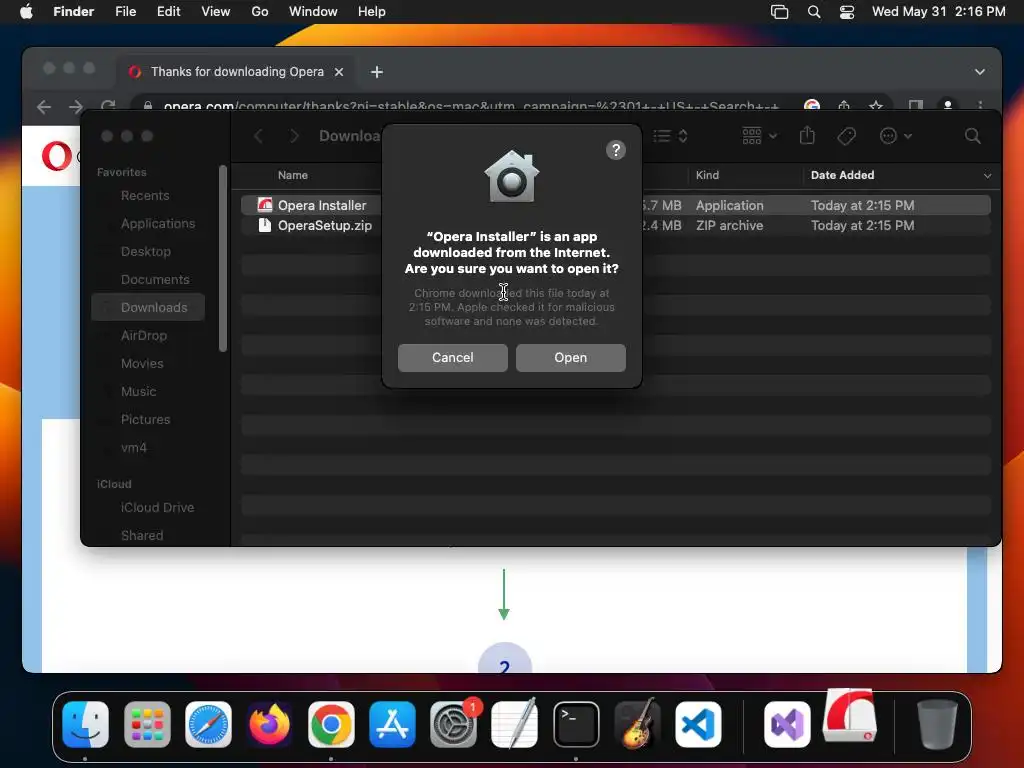Select the Thanks for downloading Opera tab

(237, 72)
